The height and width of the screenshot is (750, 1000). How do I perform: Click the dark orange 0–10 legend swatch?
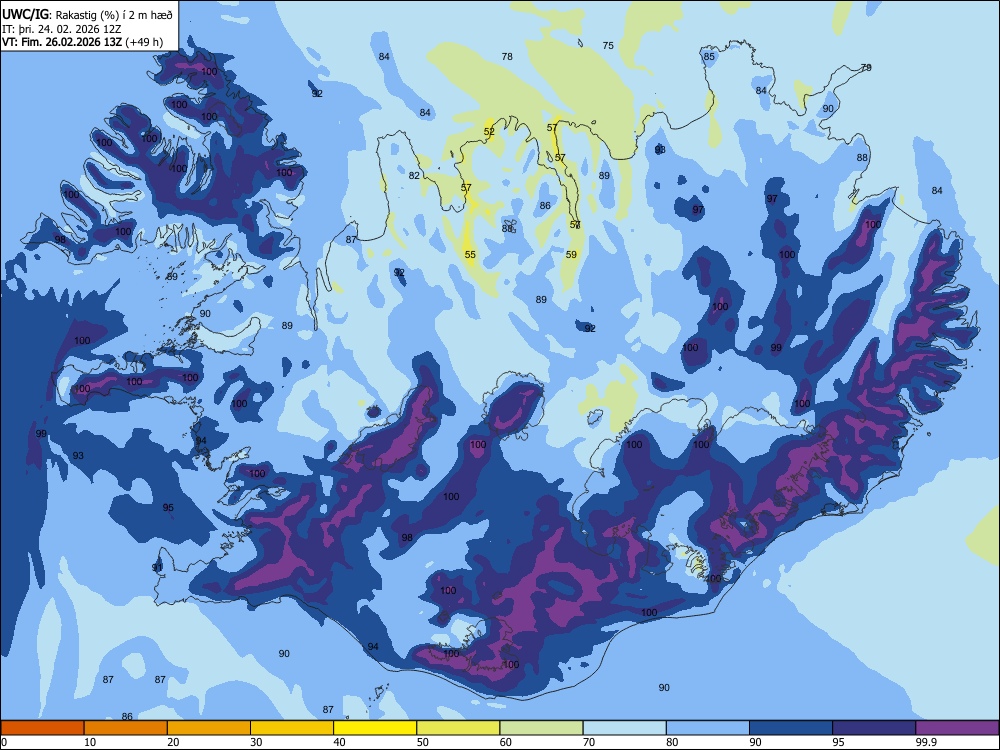point(42,728)
